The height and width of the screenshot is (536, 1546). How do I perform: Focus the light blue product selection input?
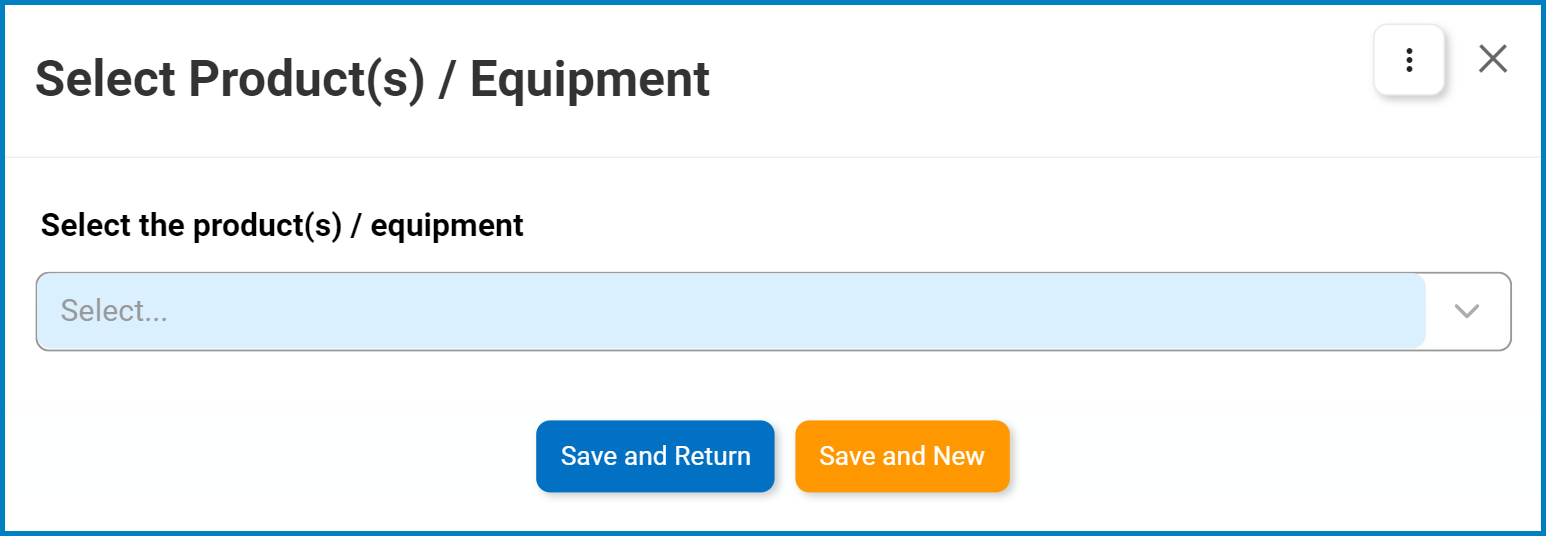(731, 311)
